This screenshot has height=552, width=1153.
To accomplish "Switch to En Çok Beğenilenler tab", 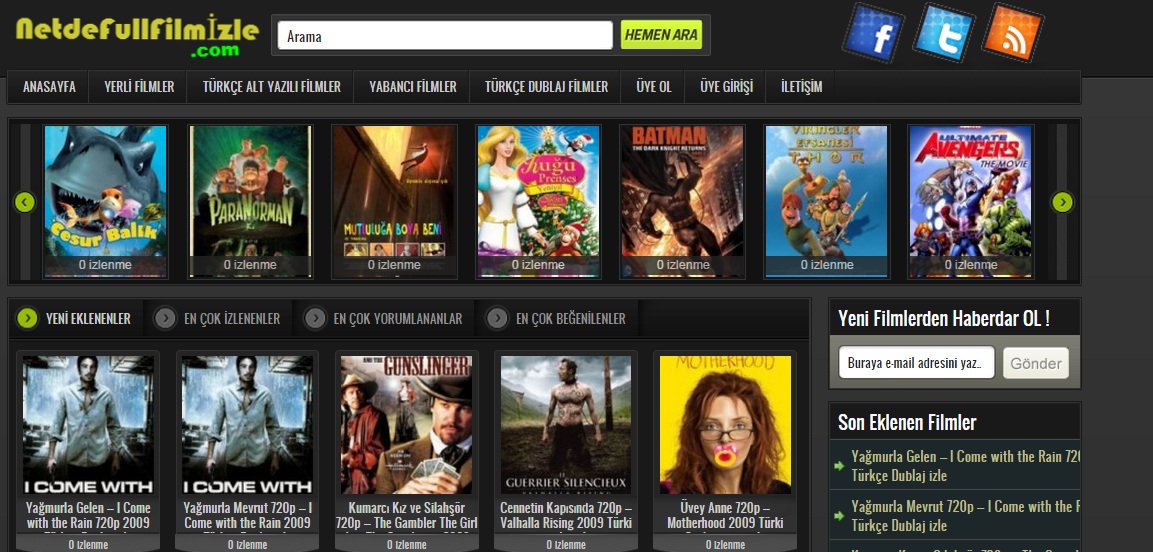I will pyautogui.click(x=557, y=318).
